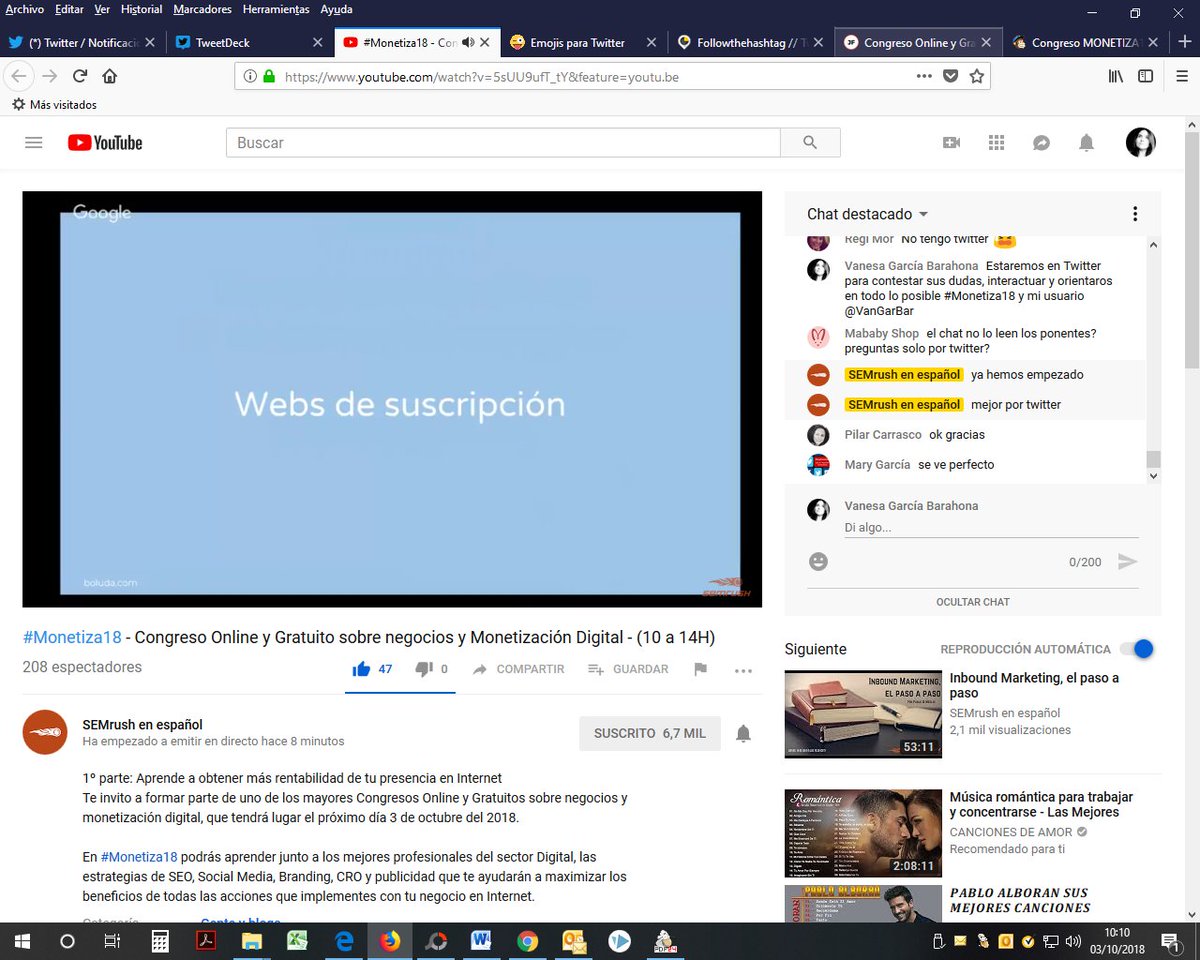Image resolution: width=1200 pixels, height=960 pixels.
Task: Dislike the video with the thumbs-down icon
Action: (423, 669)
